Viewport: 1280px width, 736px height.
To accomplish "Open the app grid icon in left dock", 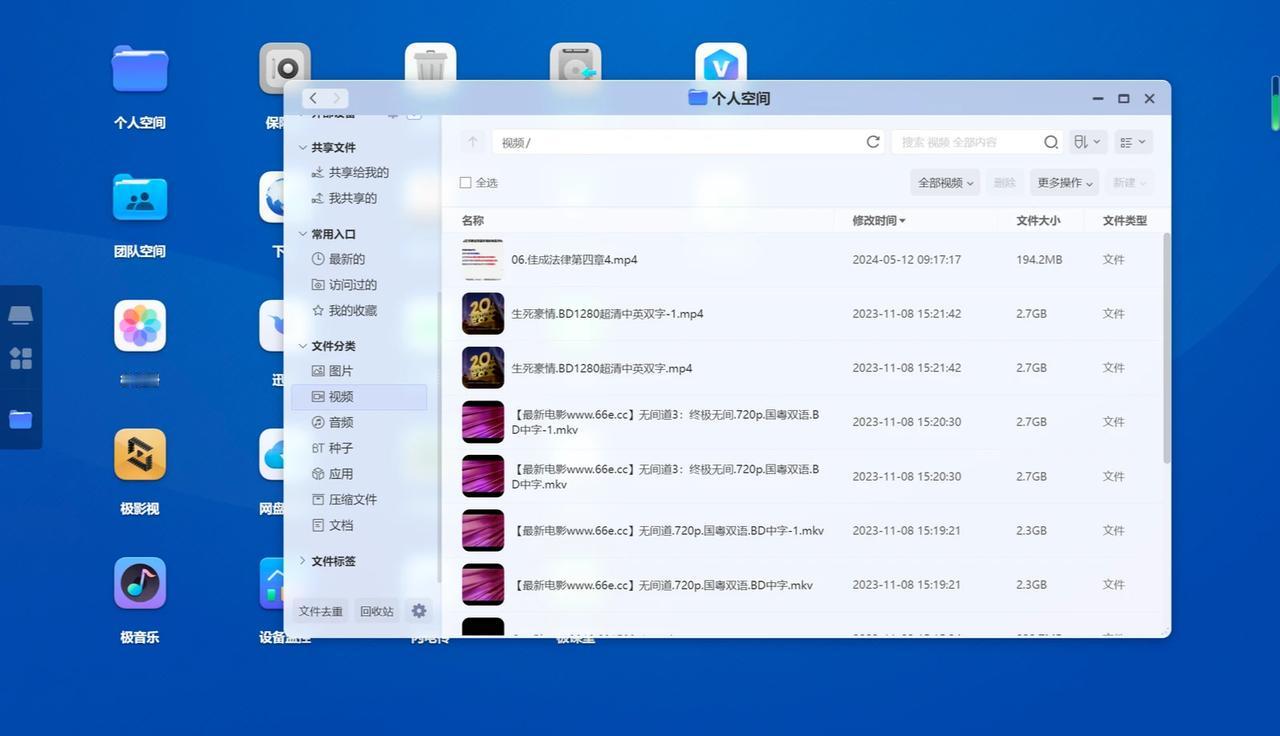I will (21, 358).
